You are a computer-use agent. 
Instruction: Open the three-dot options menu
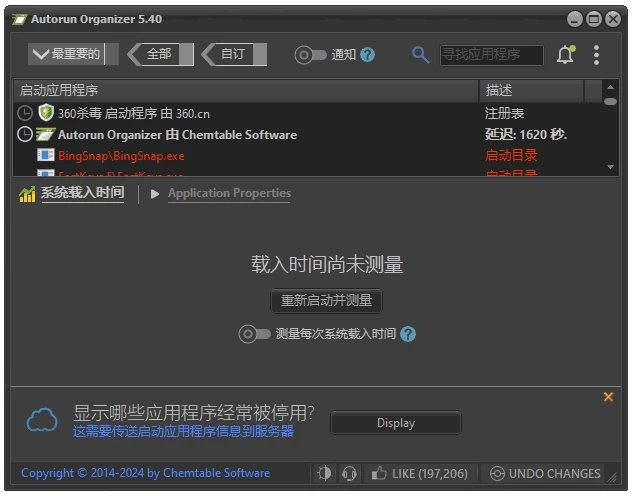click(597, 55)
